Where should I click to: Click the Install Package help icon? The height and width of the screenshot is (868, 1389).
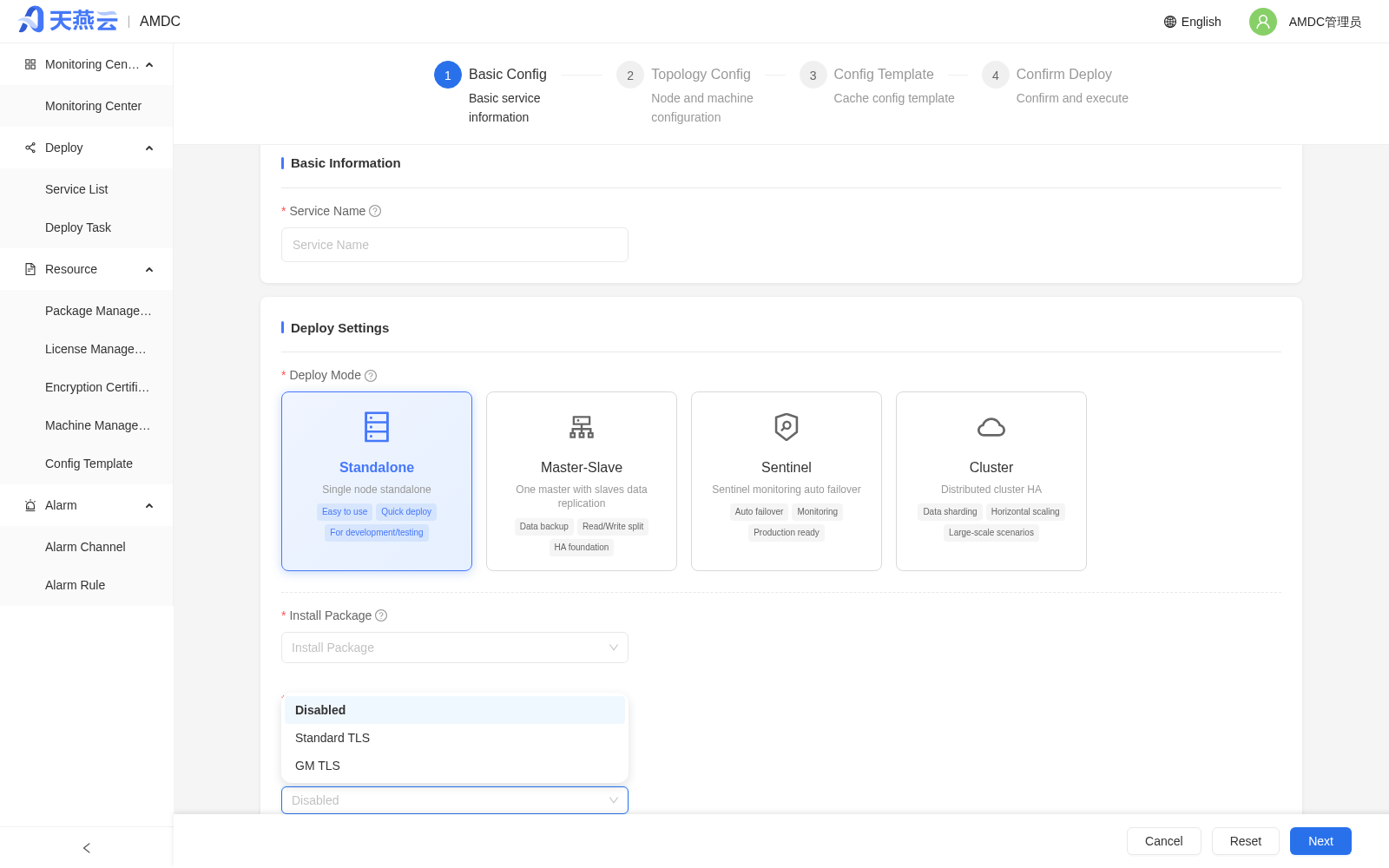click(381, 615)
